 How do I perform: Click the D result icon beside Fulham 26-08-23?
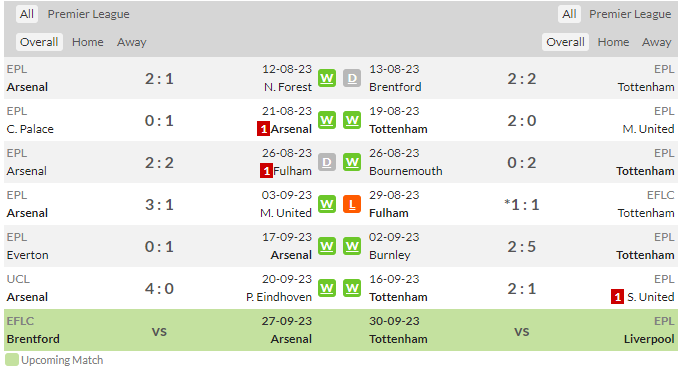(327, 162)
